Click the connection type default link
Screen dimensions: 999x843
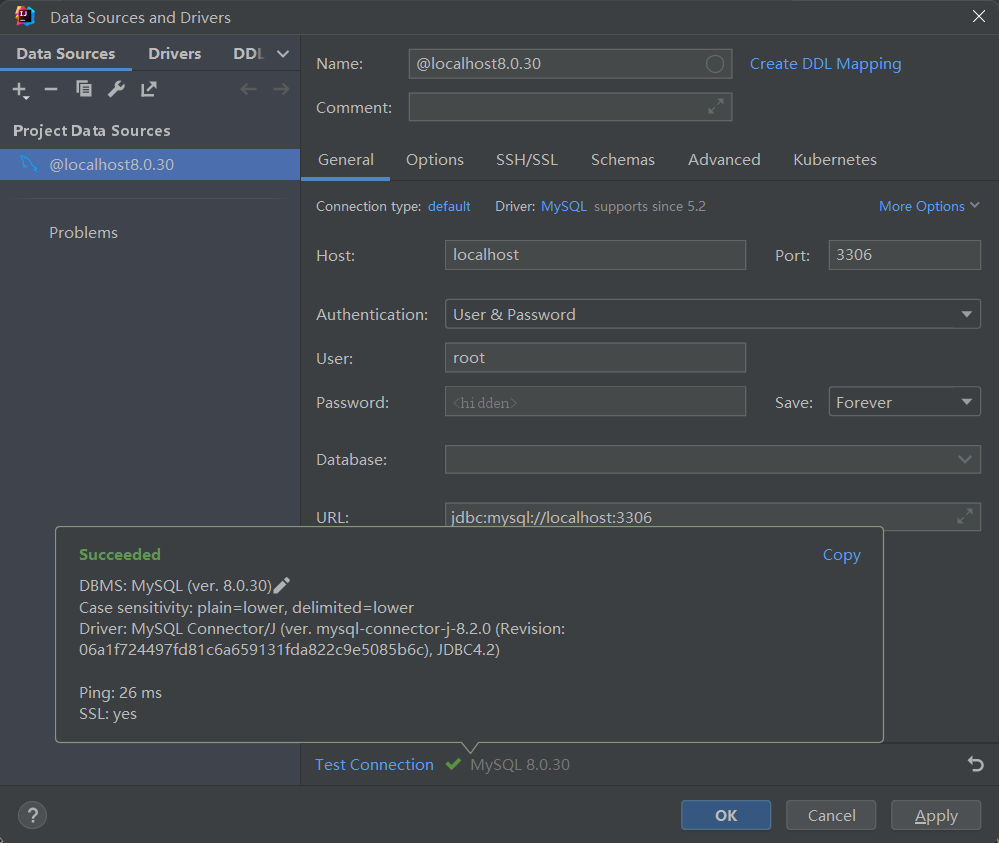tap(449, 206)
